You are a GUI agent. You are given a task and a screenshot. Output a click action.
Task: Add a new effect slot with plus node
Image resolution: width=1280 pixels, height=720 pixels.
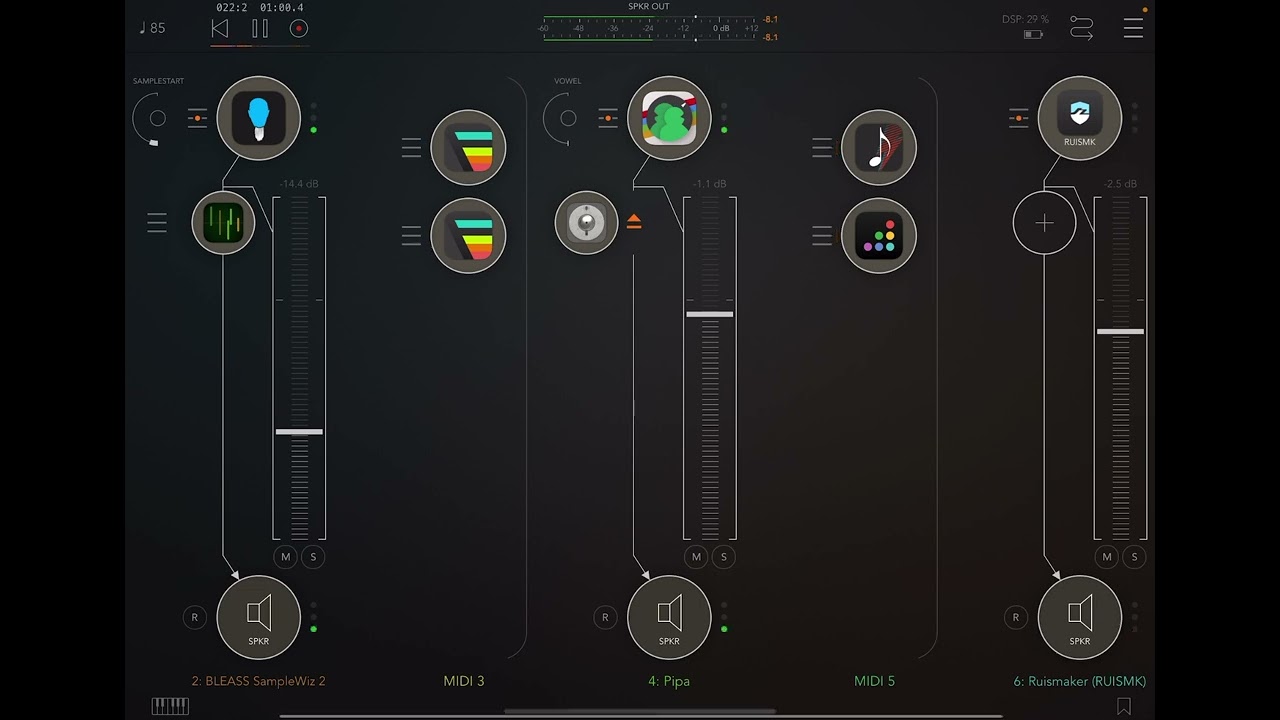coord(1044,222)
